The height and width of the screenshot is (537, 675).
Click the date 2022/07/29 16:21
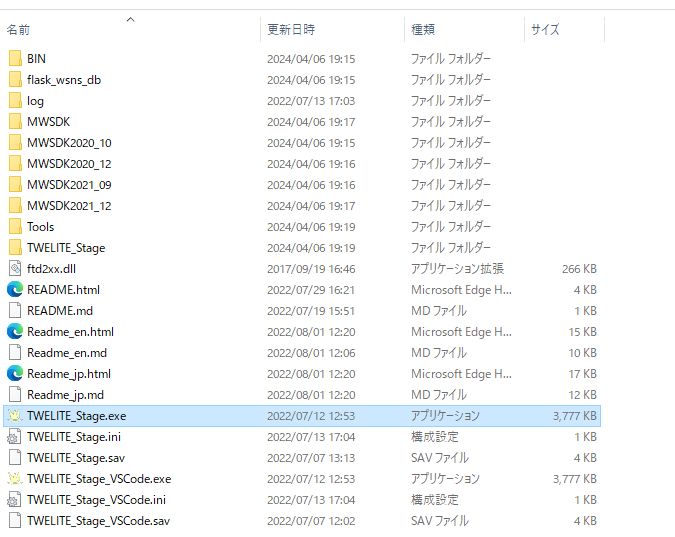(x=311, y=290)
